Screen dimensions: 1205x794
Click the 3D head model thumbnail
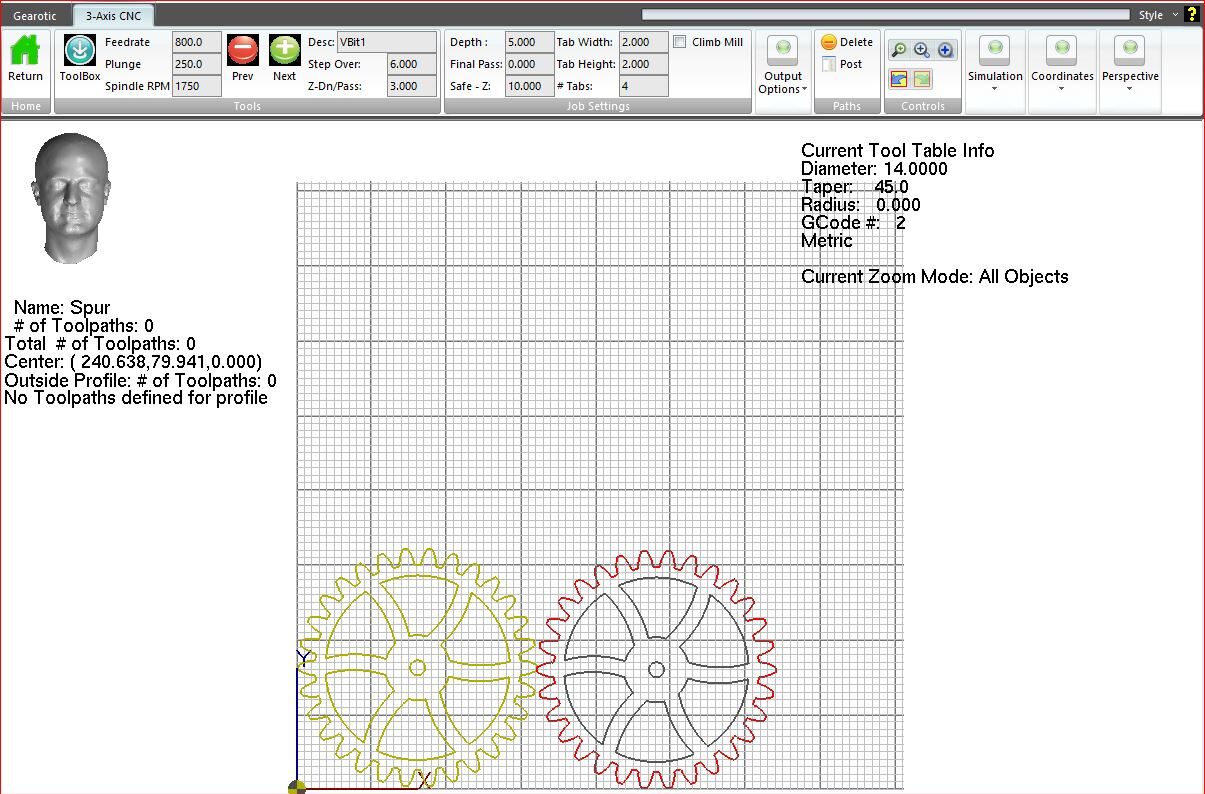tap(72, 198)
